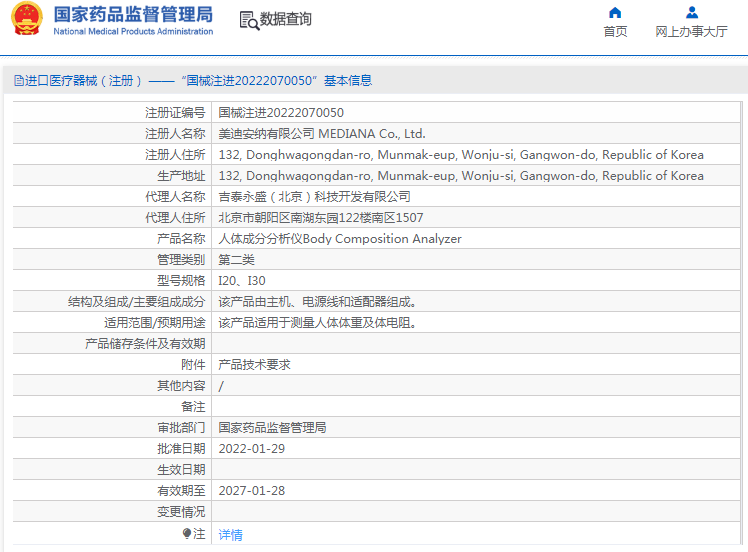Click the model specification I20、I30 cell

point(242,281)
